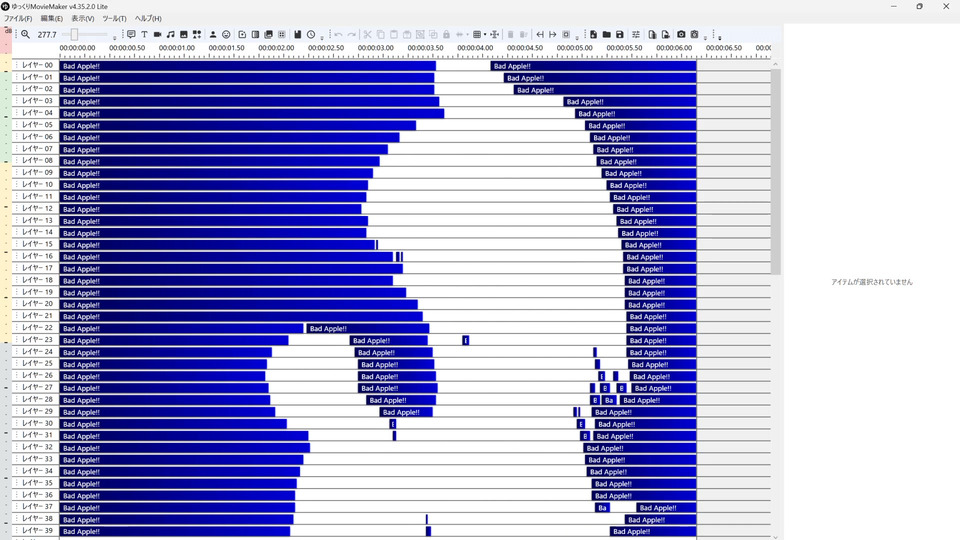Add an image item with picture icon

coord(184,34)
